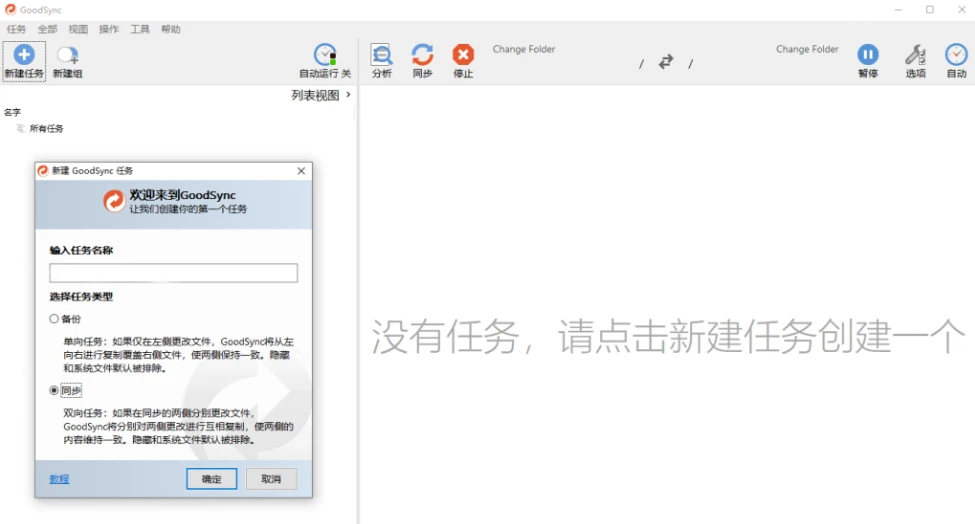Click the 新建任务 (New Job) icon
The width and height of the screenshot is (975, 524).
point(24,56)
